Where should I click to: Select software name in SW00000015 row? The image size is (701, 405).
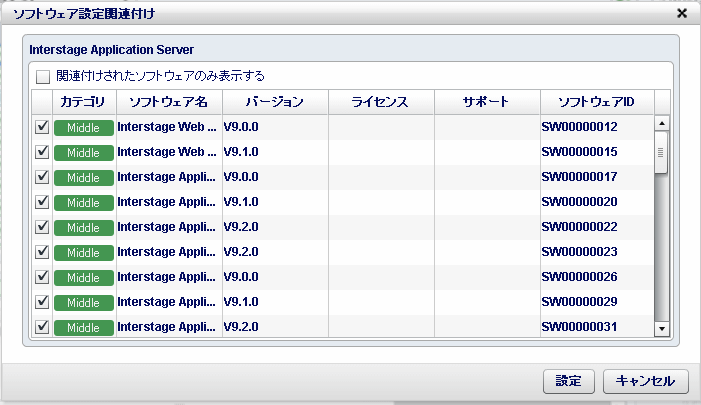tap(167, 152)
